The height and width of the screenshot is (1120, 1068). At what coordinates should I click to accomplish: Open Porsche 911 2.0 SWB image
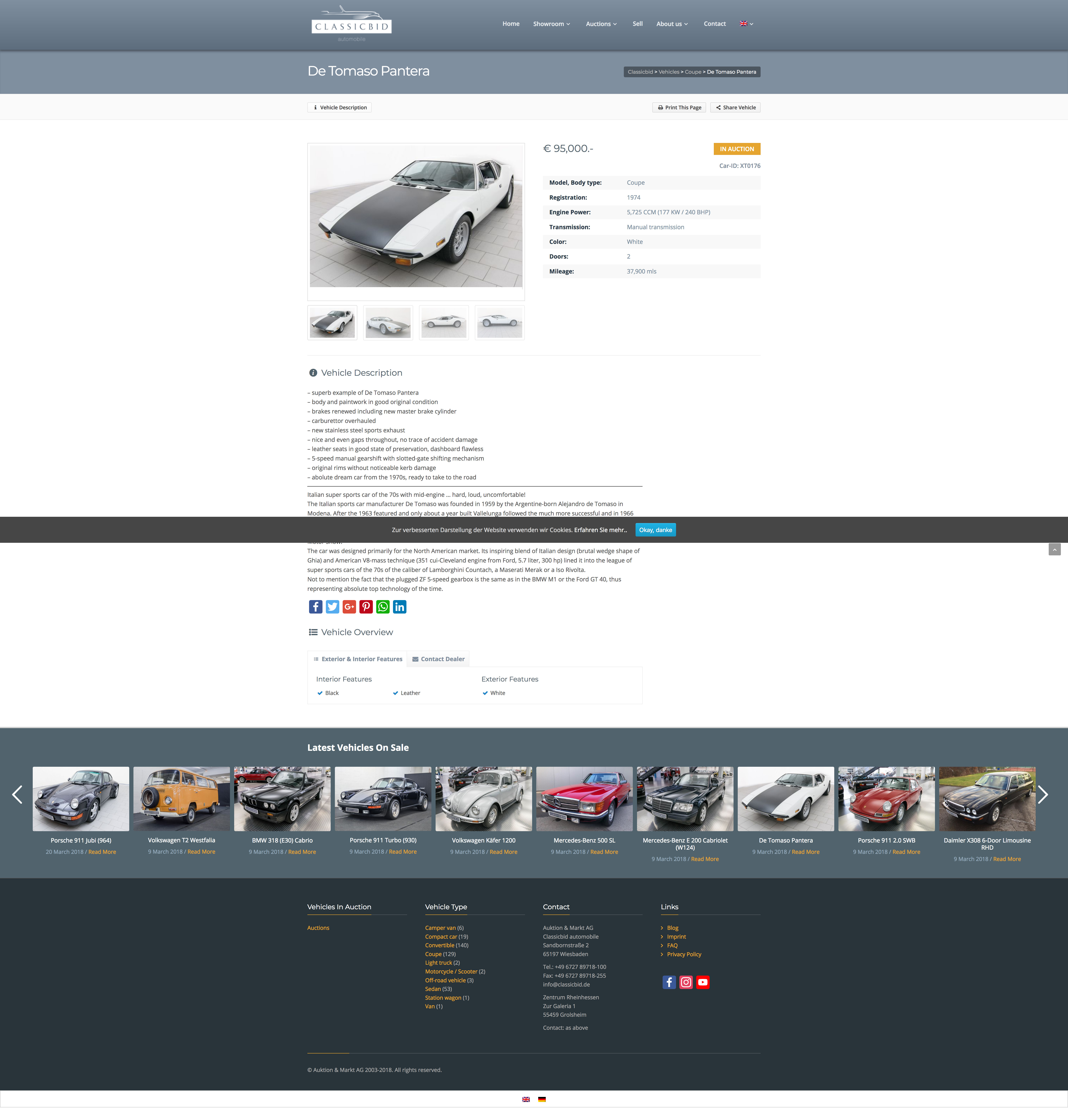(x=886, y=799)
